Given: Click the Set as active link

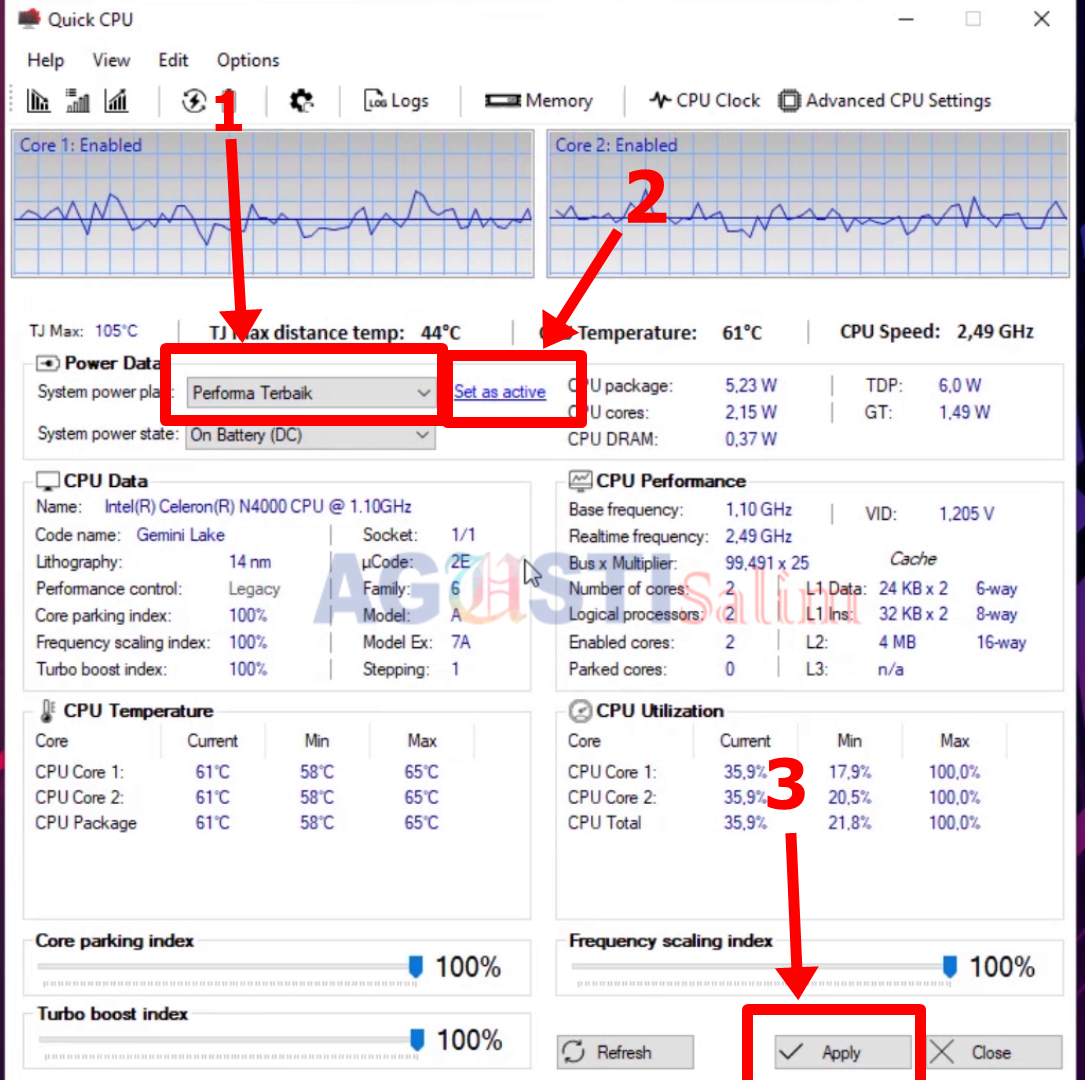Looking at the screenshot, I should pyautogui.click(x=500, y=392).
